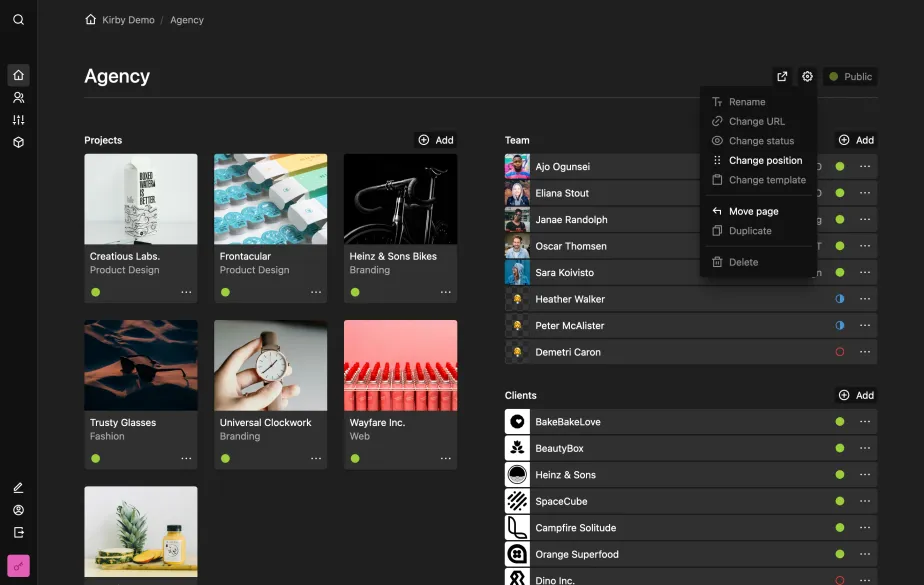Click the account icon in bottom sidebar
The width and height of the screenshot is (924, 585).
(18, 510)
